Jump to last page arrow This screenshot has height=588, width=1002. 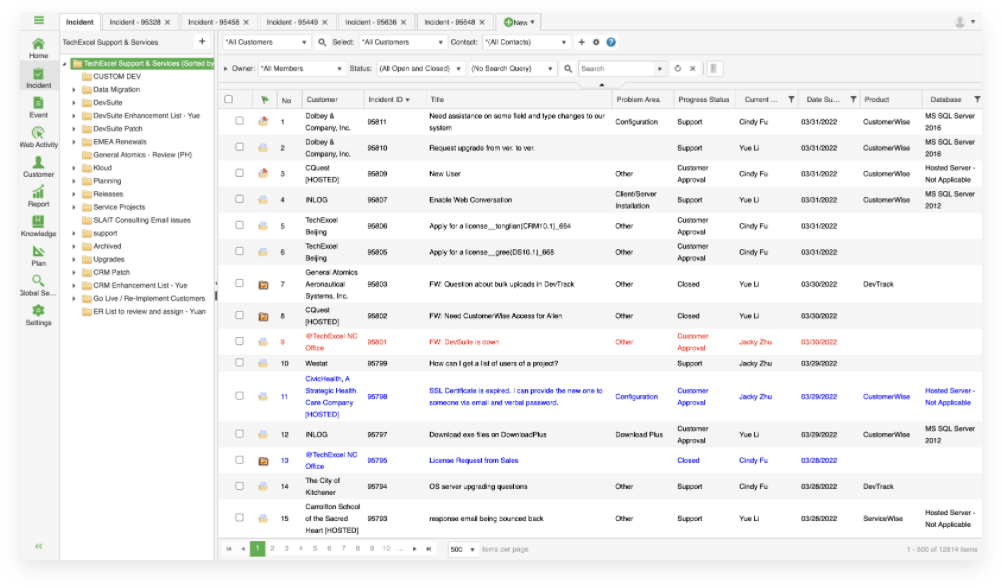(x=429, y=549)
